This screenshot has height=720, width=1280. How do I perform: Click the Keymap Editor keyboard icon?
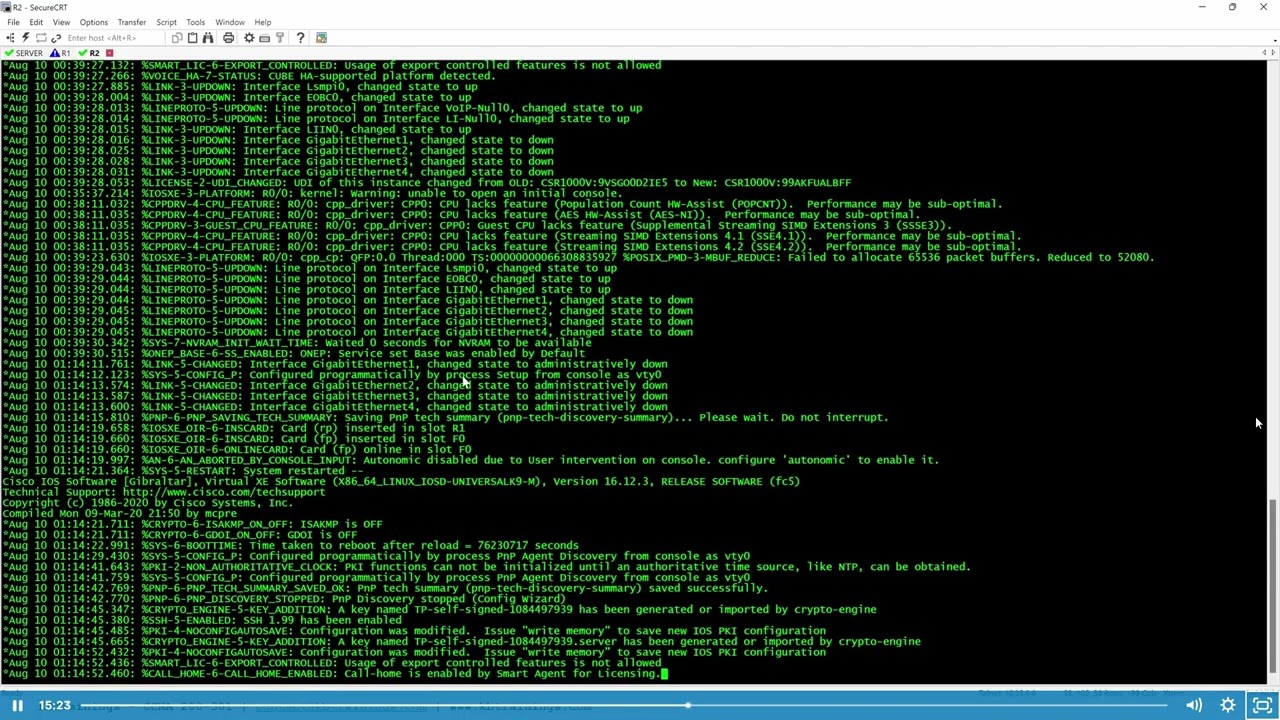coord(264,38)
